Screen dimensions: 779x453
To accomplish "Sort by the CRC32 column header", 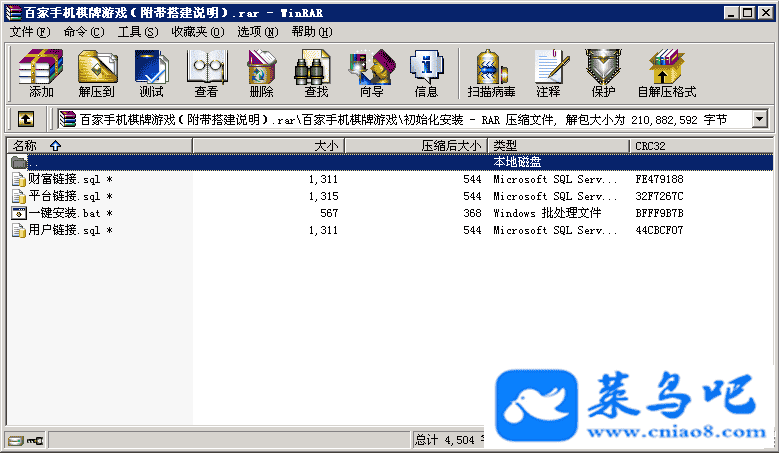I will click(x=701, y=146).
